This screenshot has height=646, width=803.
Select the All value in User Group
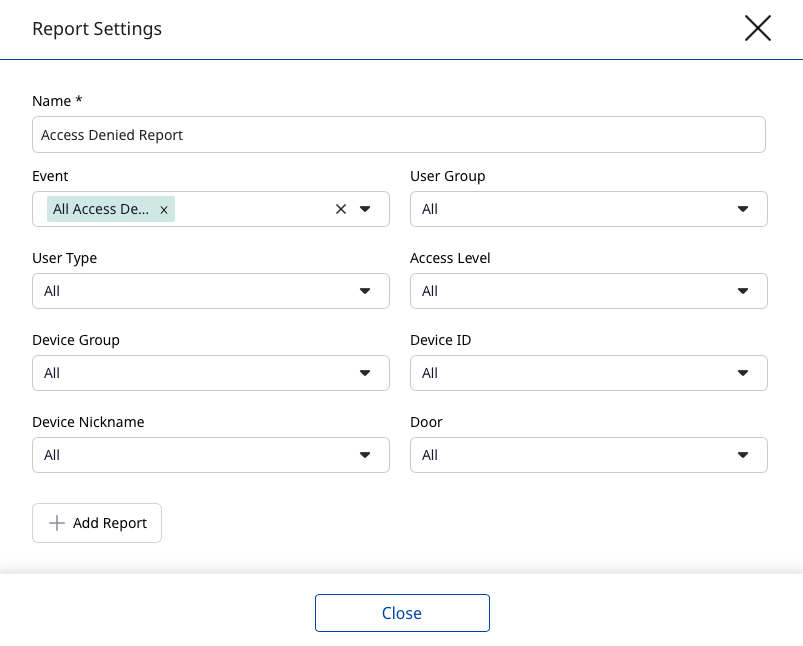point(431,209)
